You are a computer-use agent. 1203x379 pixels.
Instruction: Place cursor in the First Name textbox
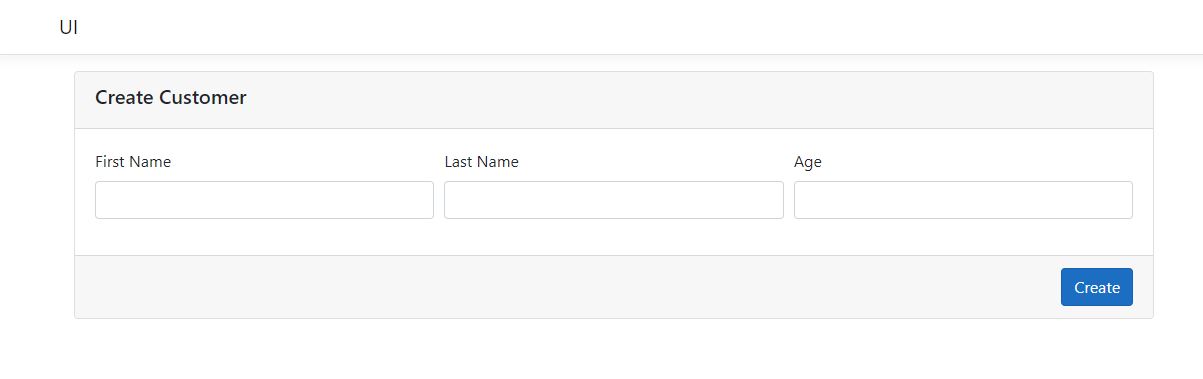(x=264, y=200)
